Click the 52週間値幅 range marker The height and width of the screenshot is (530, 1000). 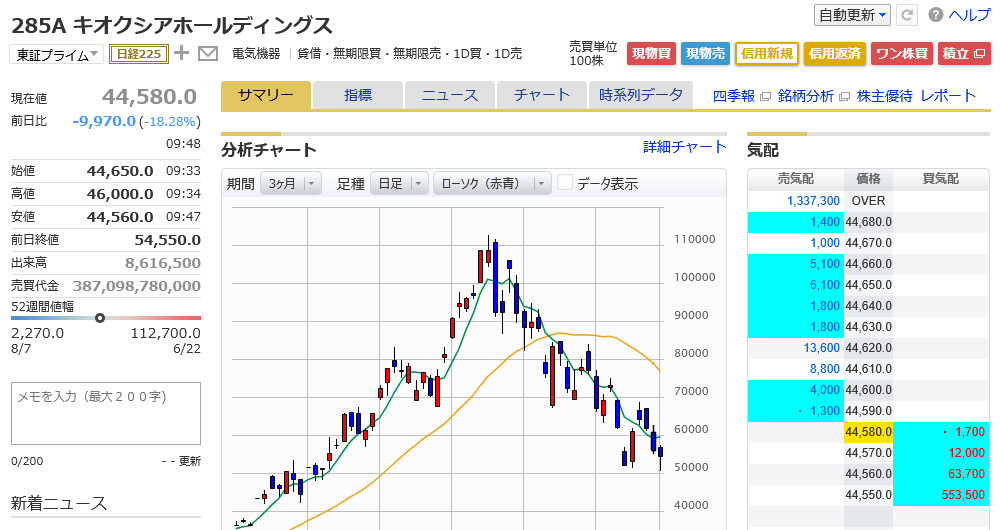(100, 318)
